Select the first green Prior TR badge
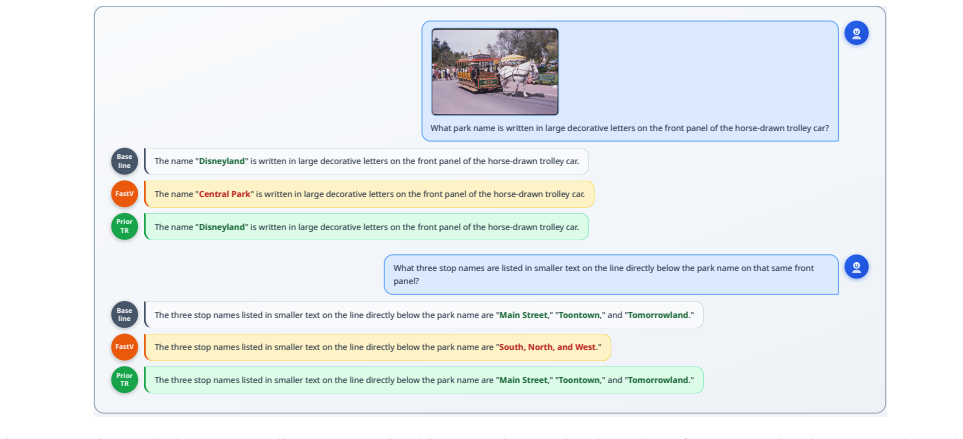Screen dimensions: 963x439 click(x=125, y=227)
